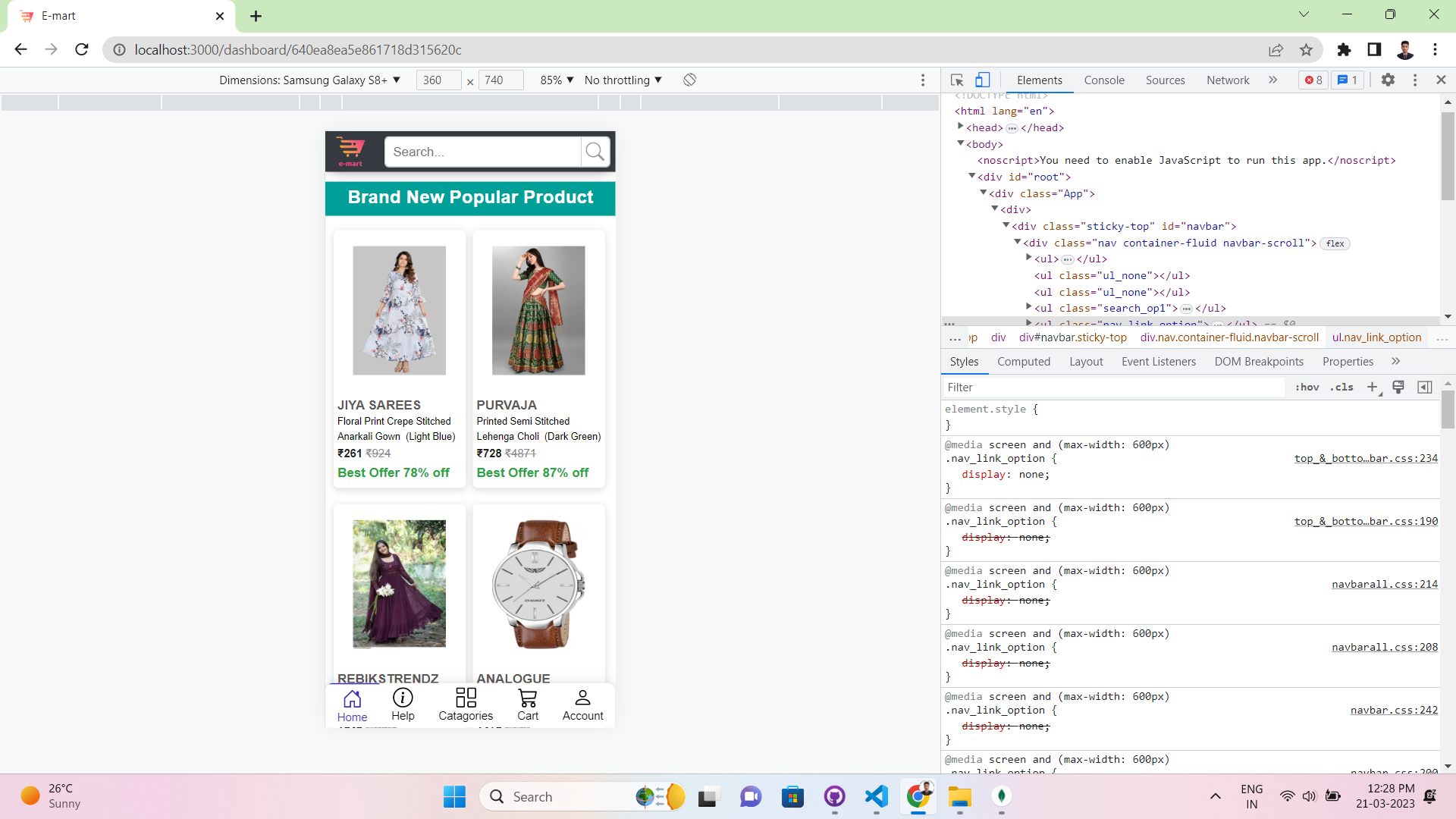Toggle print media rendering emulation
The width and height of the screenshot is (1456, 819).
tap(1398, 387)
